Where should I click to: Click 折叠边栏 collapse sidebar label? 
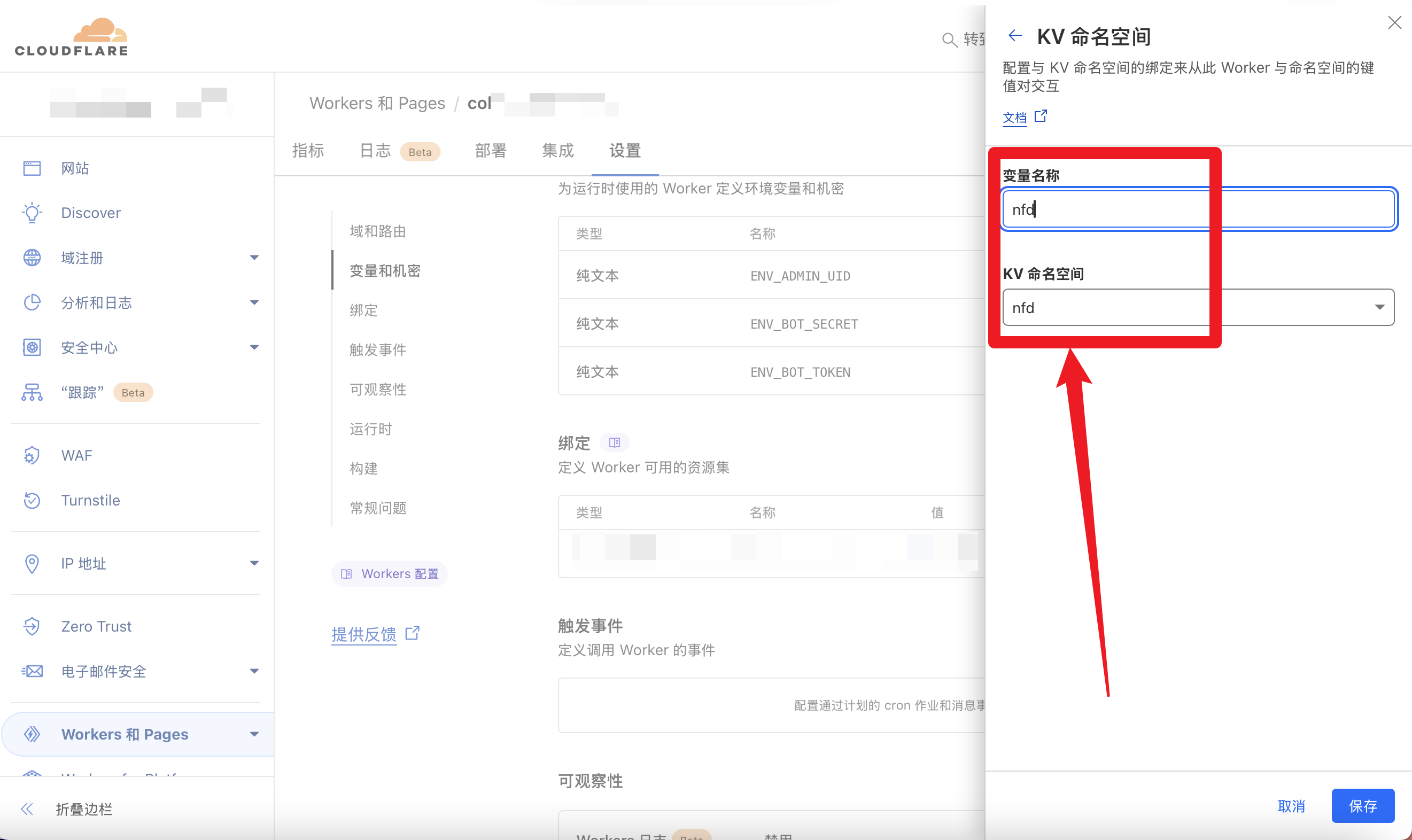pos(84,809)
